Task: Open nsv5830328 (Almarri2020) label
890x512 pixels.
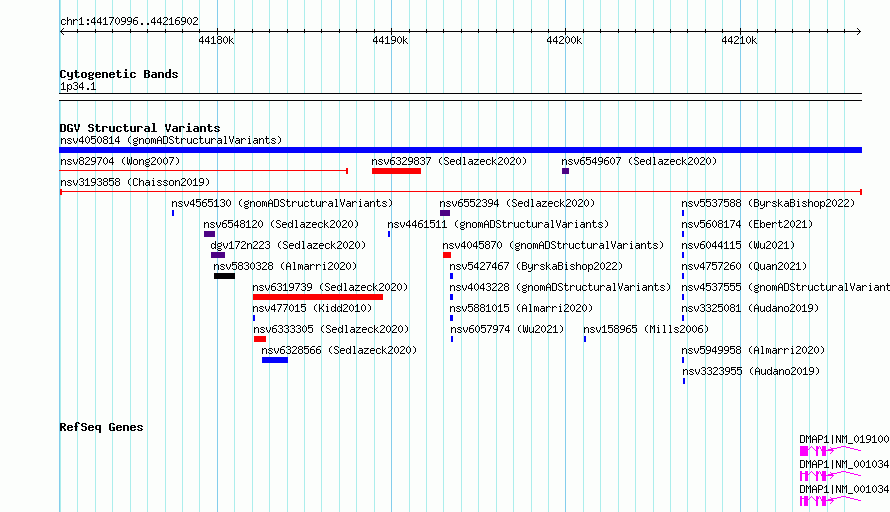Action: click(x=285, y=266)
